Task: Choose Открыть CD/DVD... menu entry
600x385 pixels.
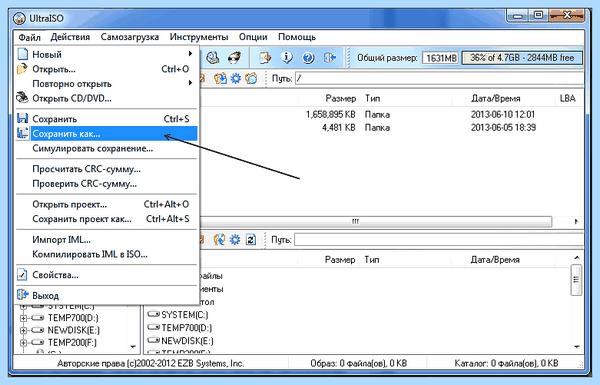Action: [x=106, y=98]
